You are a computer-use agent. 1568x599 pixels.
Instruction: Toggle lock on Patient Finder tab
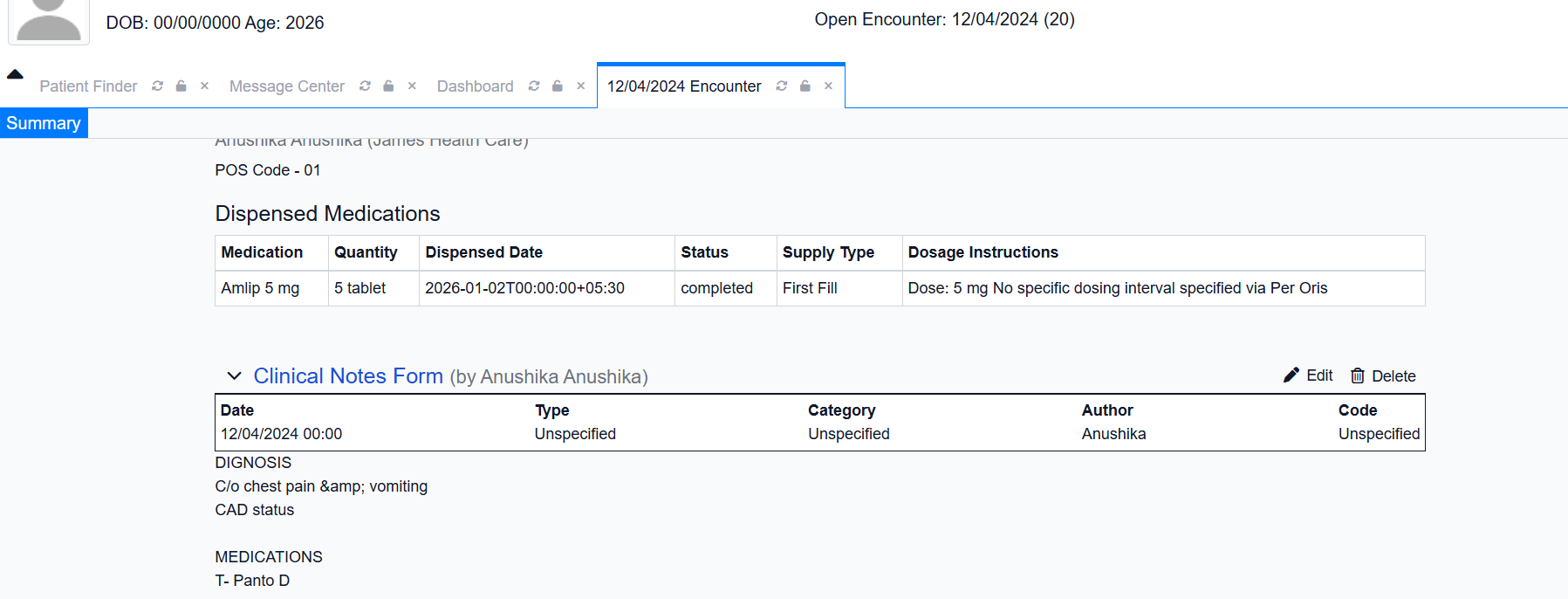pos(181,86)
